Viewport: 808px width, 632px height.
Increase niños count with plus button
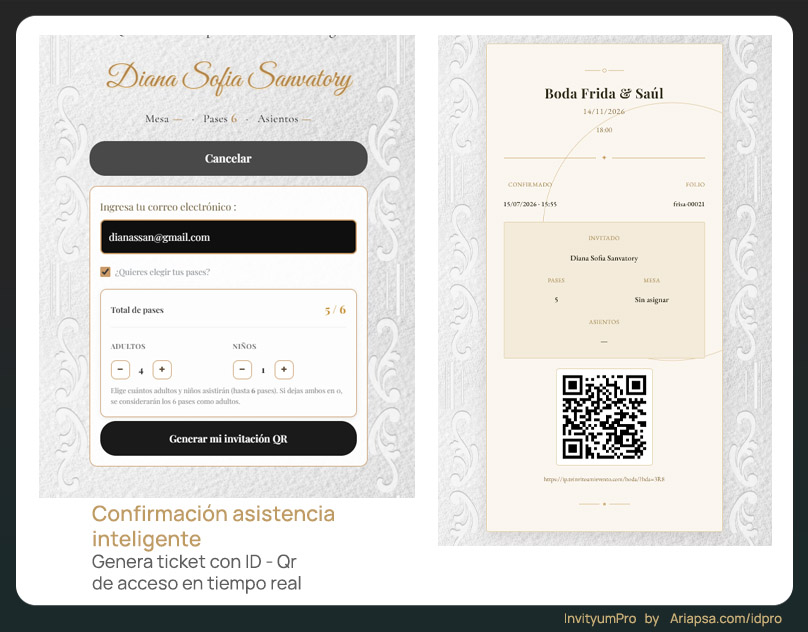click(x=284, y=370)
